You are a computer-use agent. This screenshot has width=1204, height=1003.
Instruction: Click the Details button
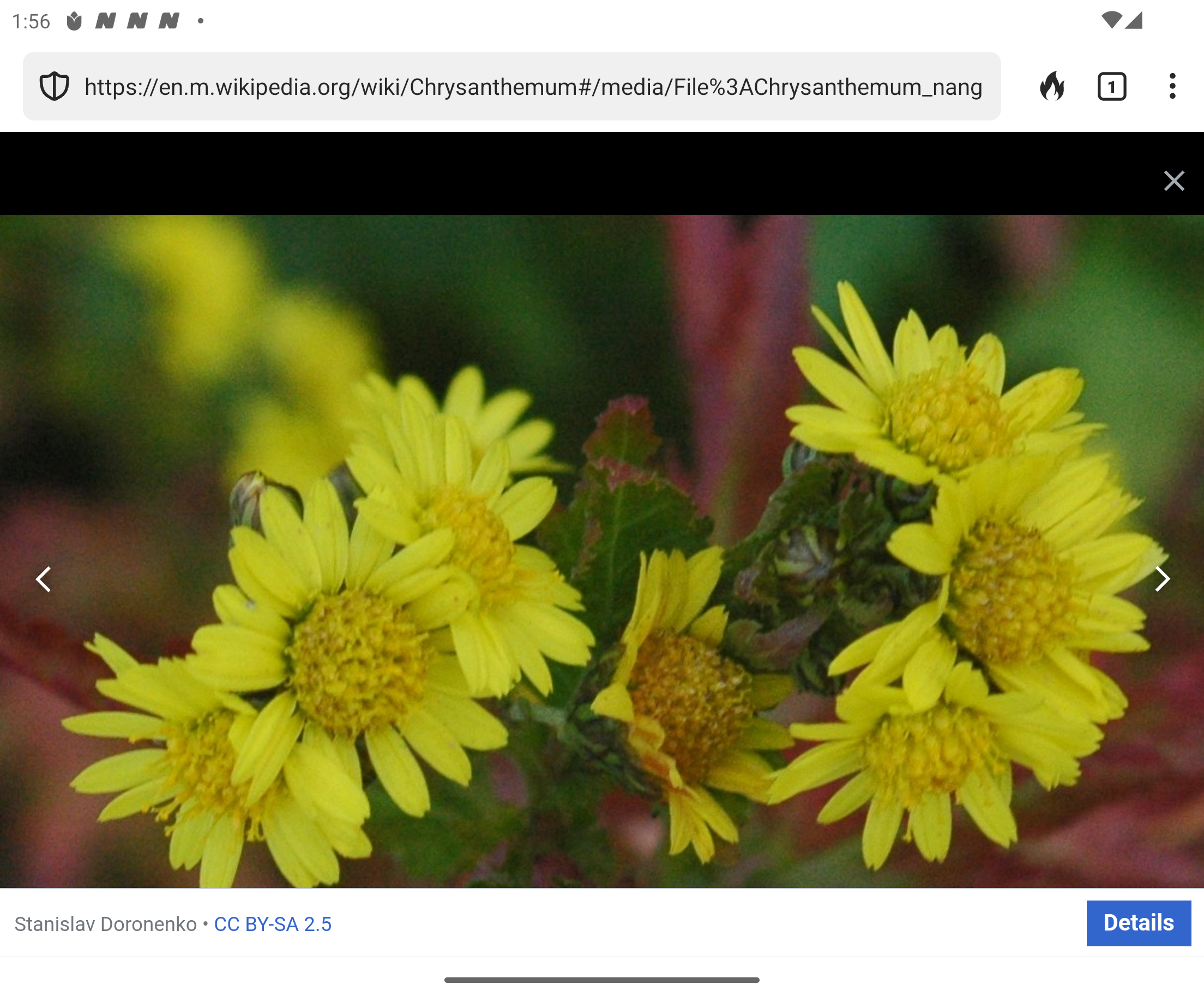pos(1139,923)
